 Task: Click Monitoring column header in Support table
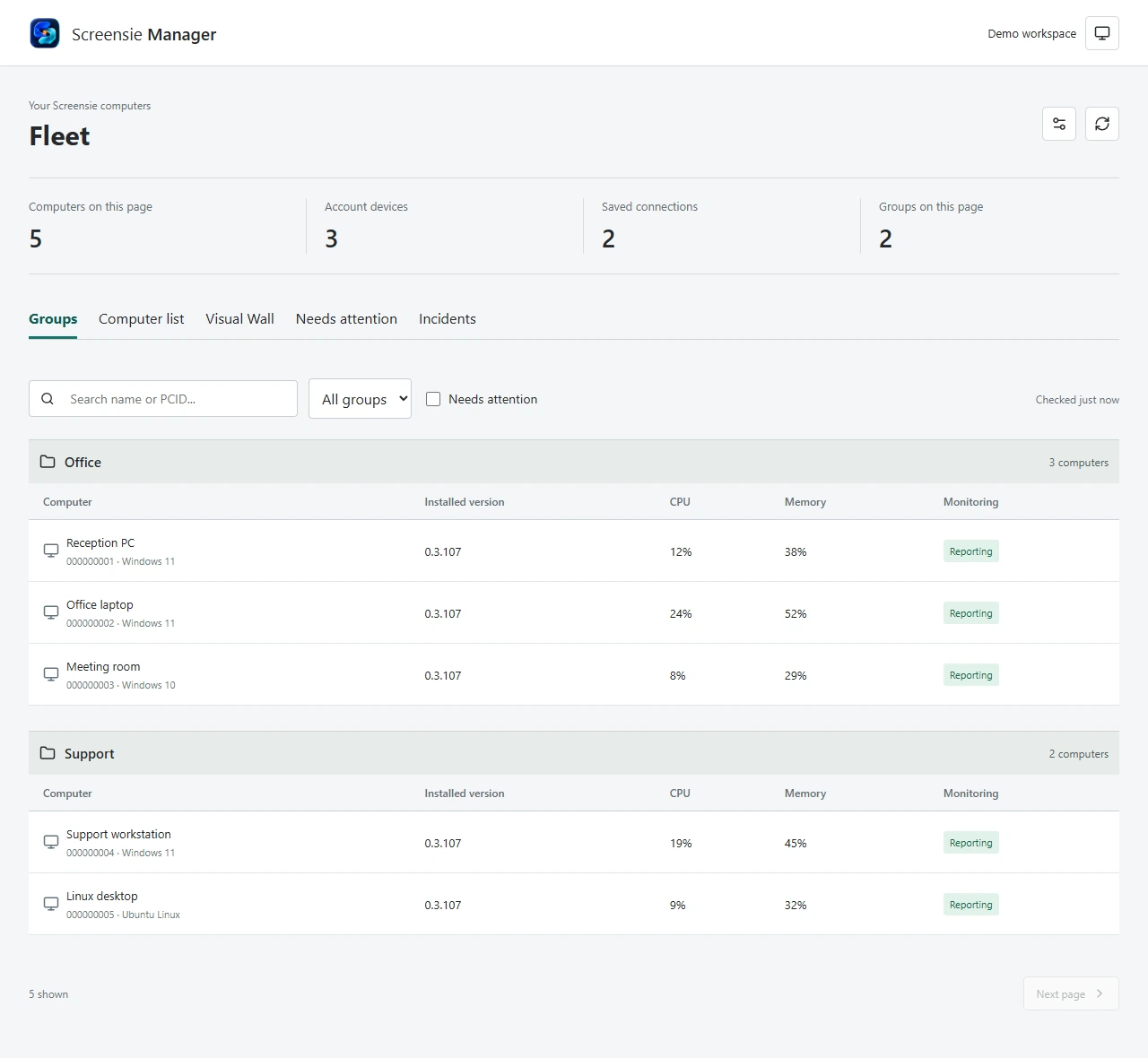click(970, 793)
